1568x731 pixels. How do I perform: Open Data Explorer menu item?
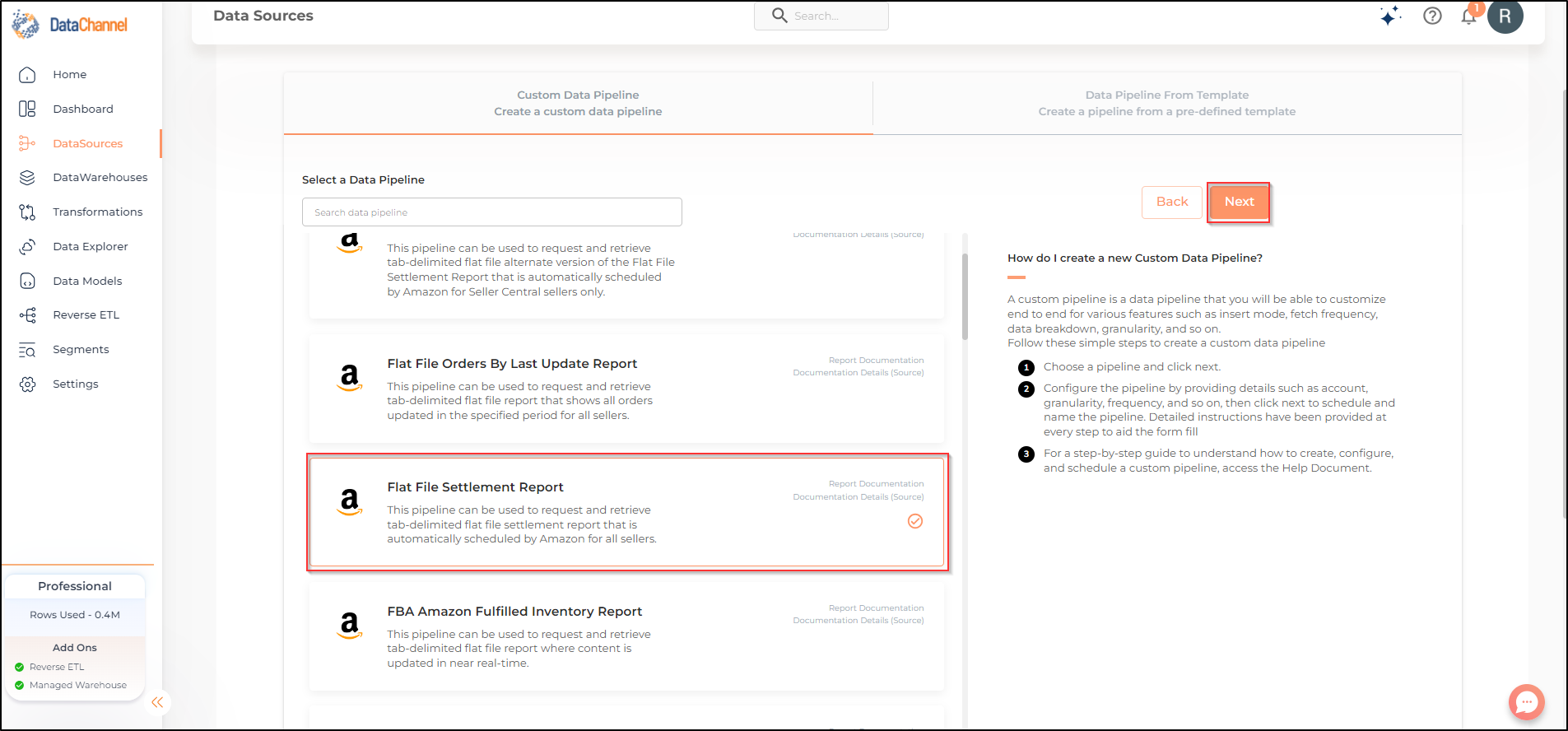91,246
